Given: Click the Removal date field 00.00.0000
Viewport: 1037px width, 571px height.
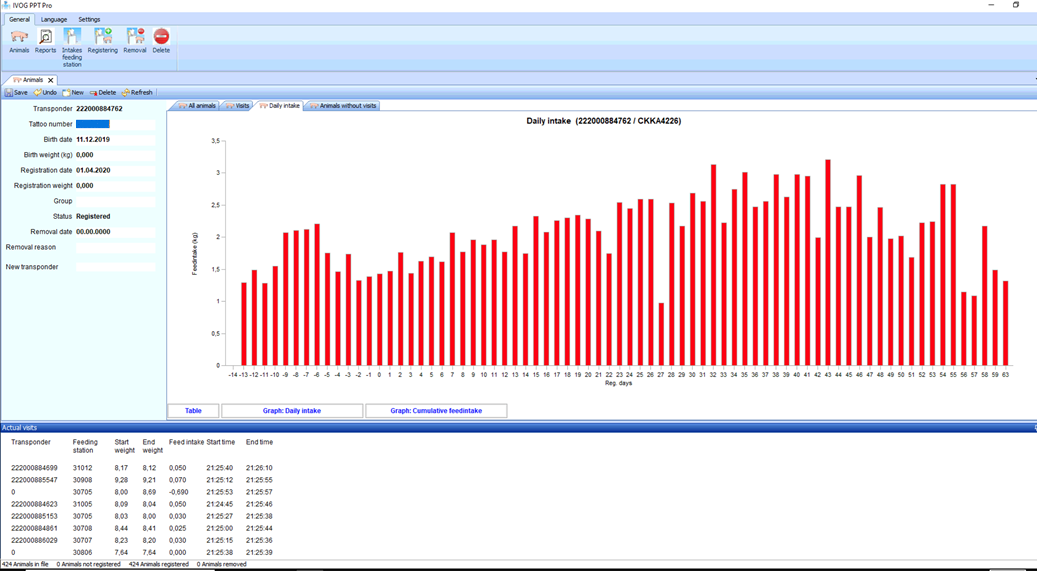Looking at the screenshot, I should tap(115, 232).
